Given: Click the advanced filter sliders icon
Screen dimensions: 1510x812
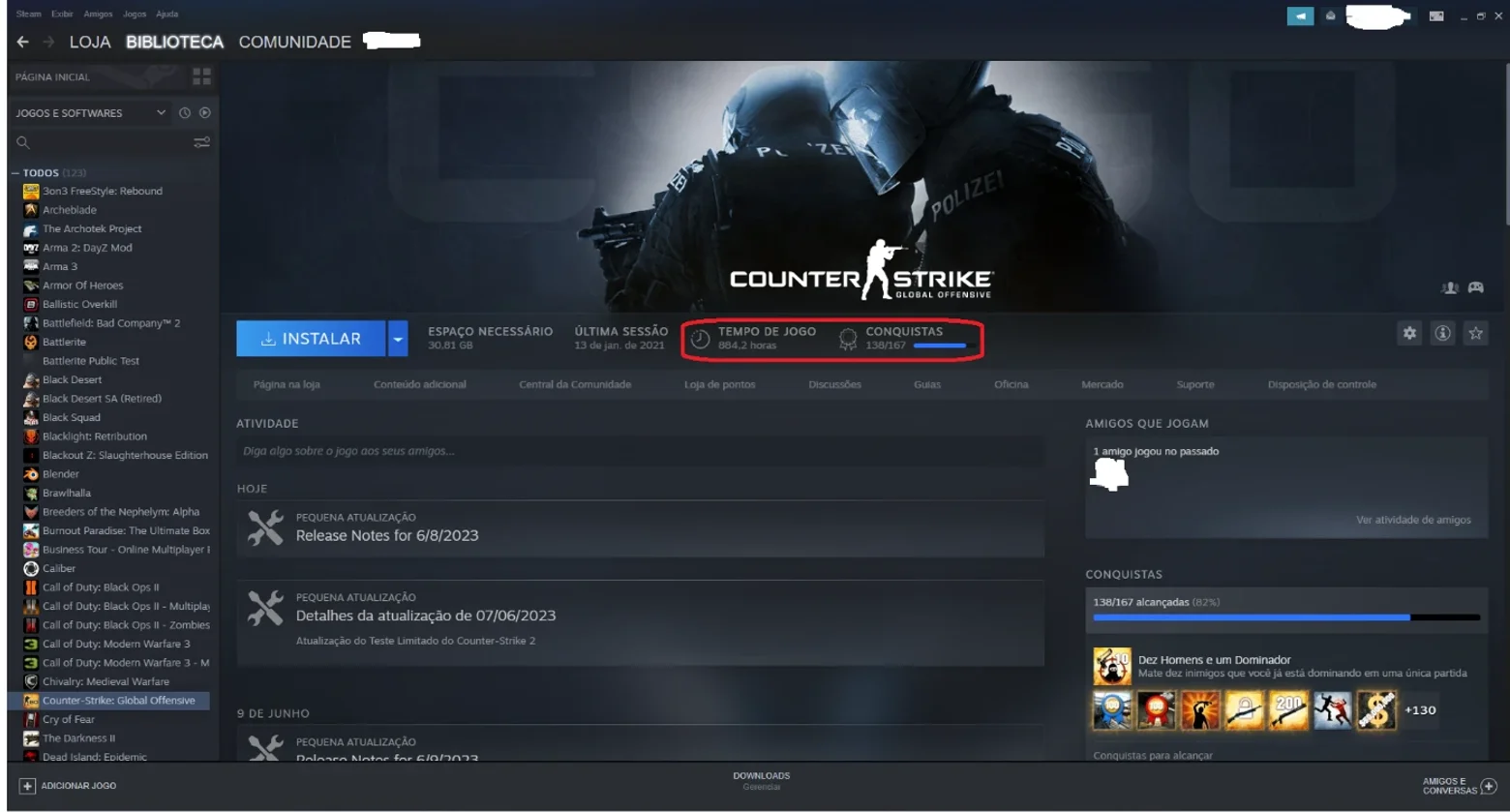Looking at the screenshot, I should pos(201,142).
